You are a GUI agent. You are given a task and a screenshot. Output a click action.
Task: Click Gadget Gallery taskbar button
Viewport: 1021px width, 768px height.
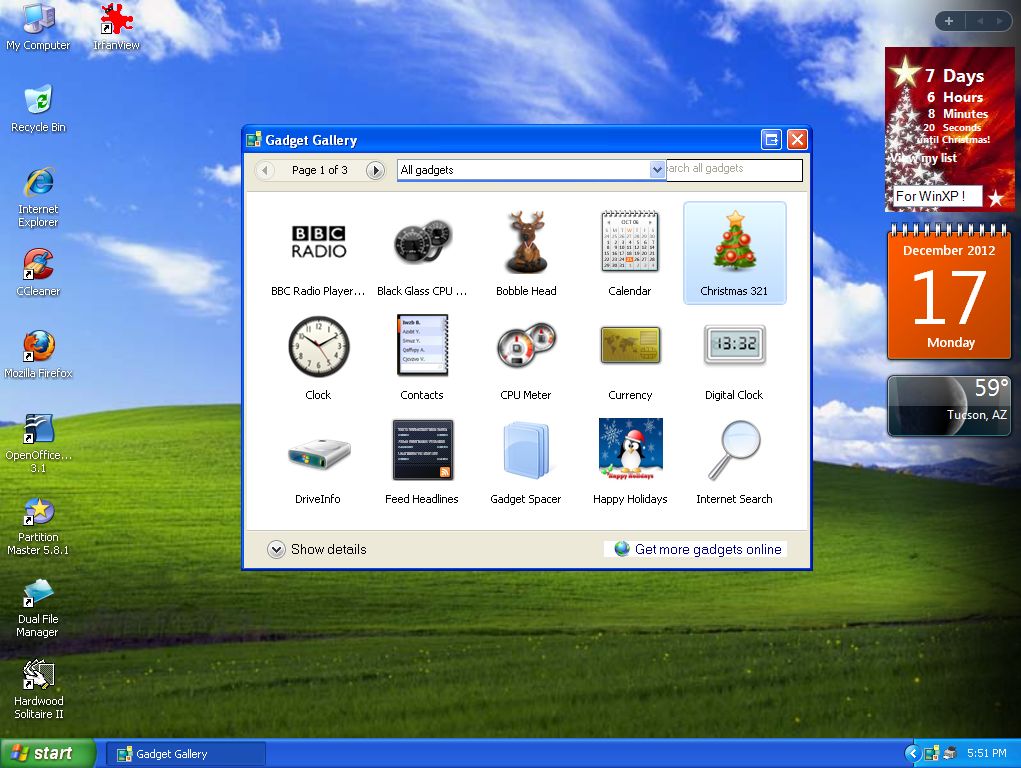186,754
